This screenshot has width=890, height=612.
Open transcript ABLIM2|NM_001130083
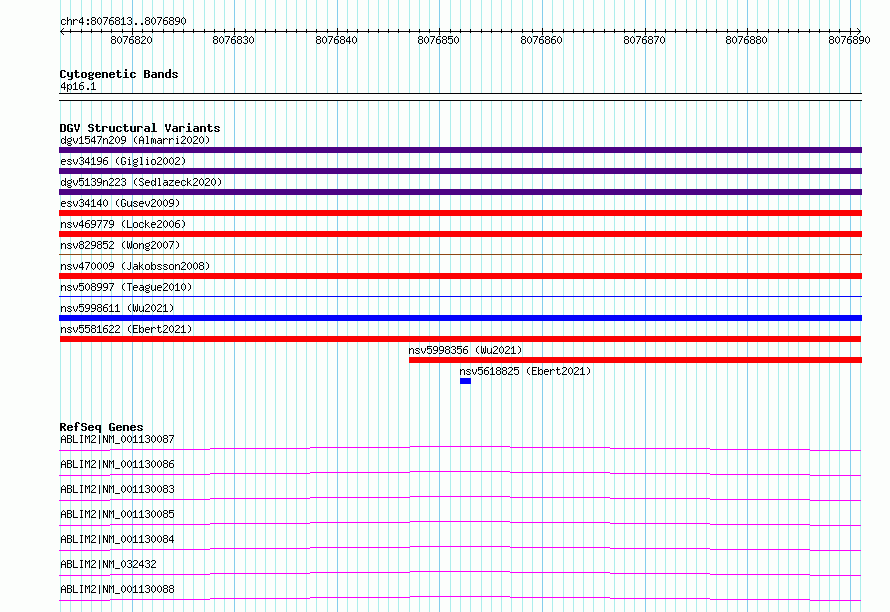[117, 489]
